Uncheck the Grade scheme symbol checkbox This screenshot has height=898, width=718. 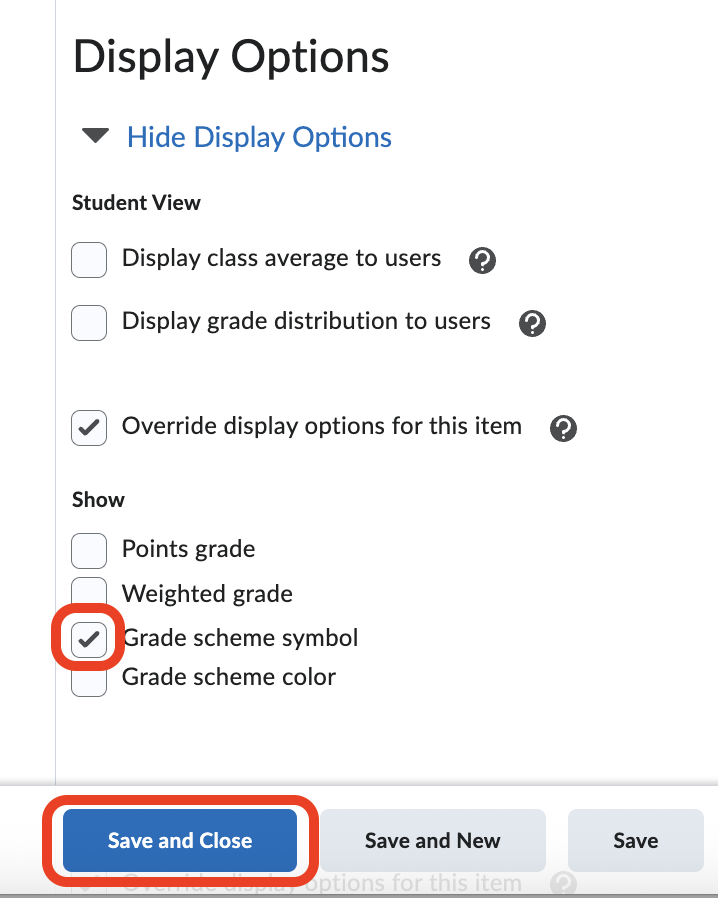coord(89,639)
